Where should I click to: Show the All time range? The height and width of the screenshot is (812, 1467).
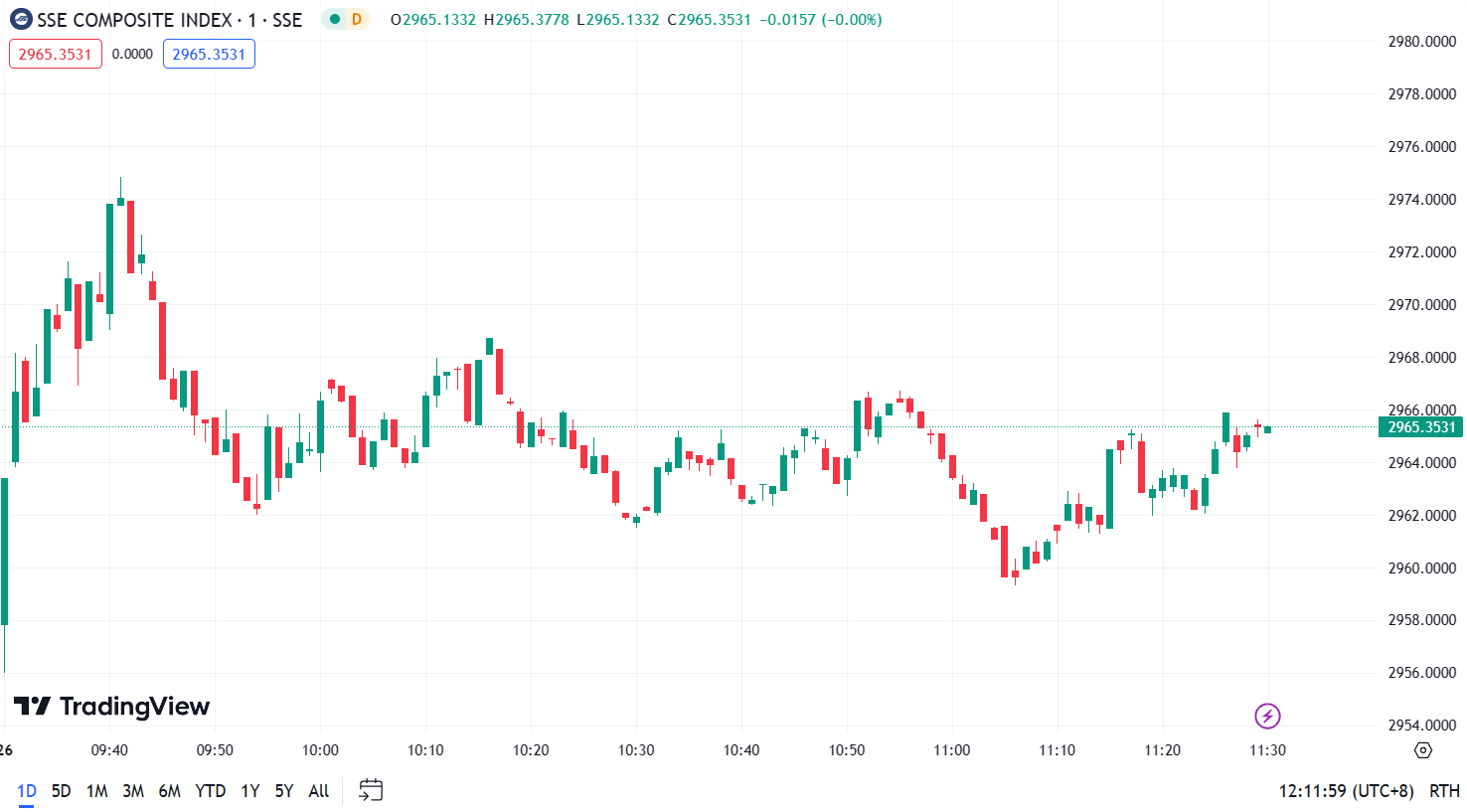tap(319, 791)
